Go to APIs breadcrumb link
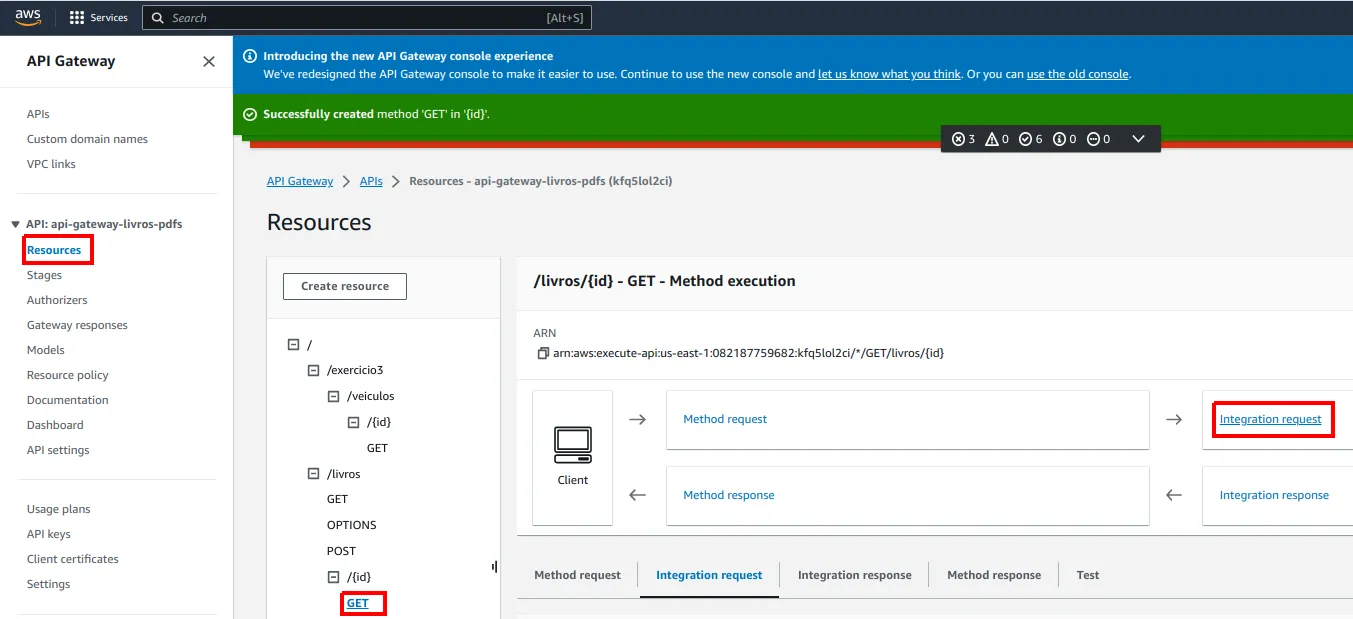This screenshot has width=1353, height=619. (x=371, y=181)
